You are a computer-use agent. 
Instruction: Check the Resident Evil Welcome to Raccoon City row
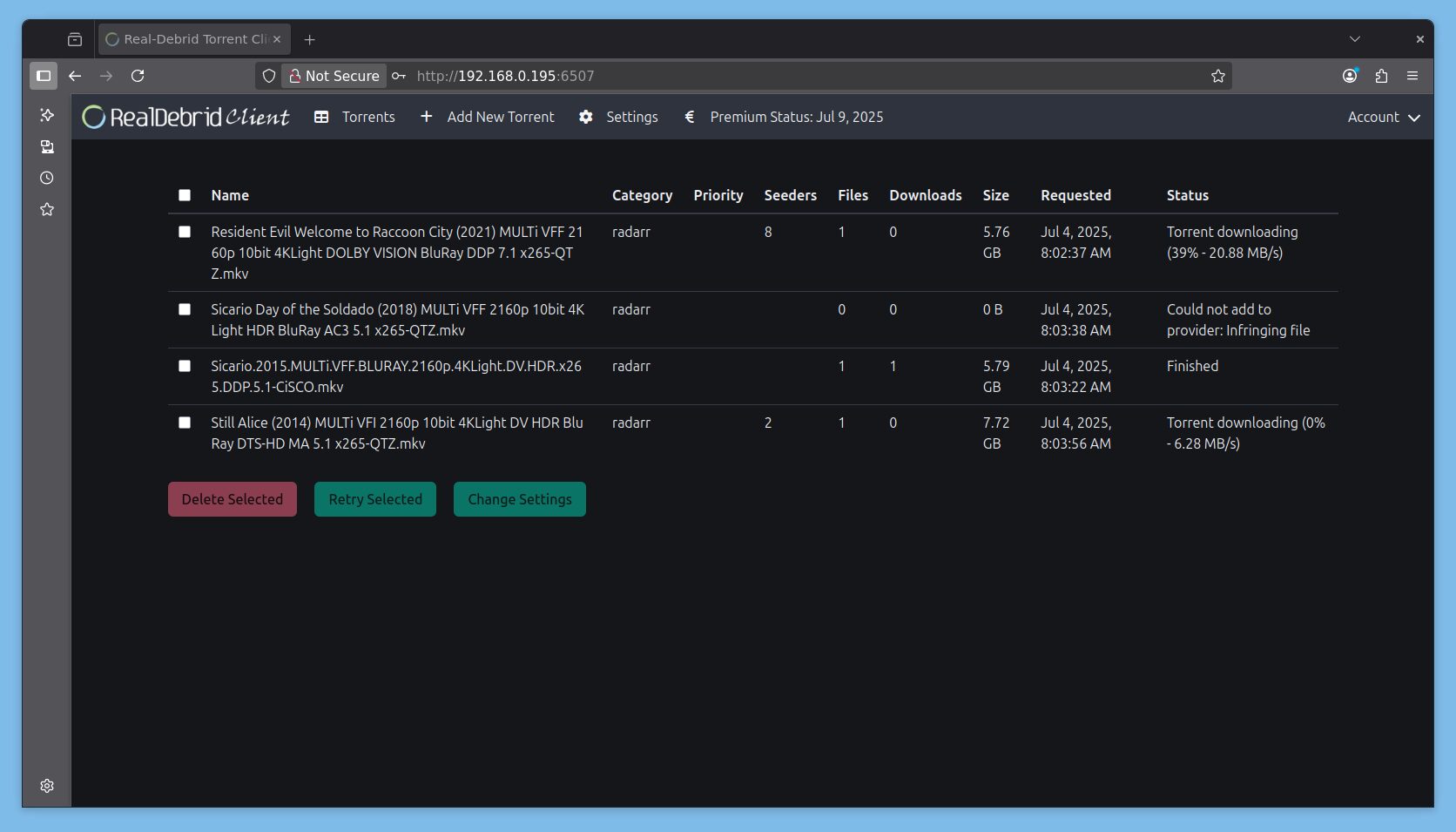click(185, 232)
